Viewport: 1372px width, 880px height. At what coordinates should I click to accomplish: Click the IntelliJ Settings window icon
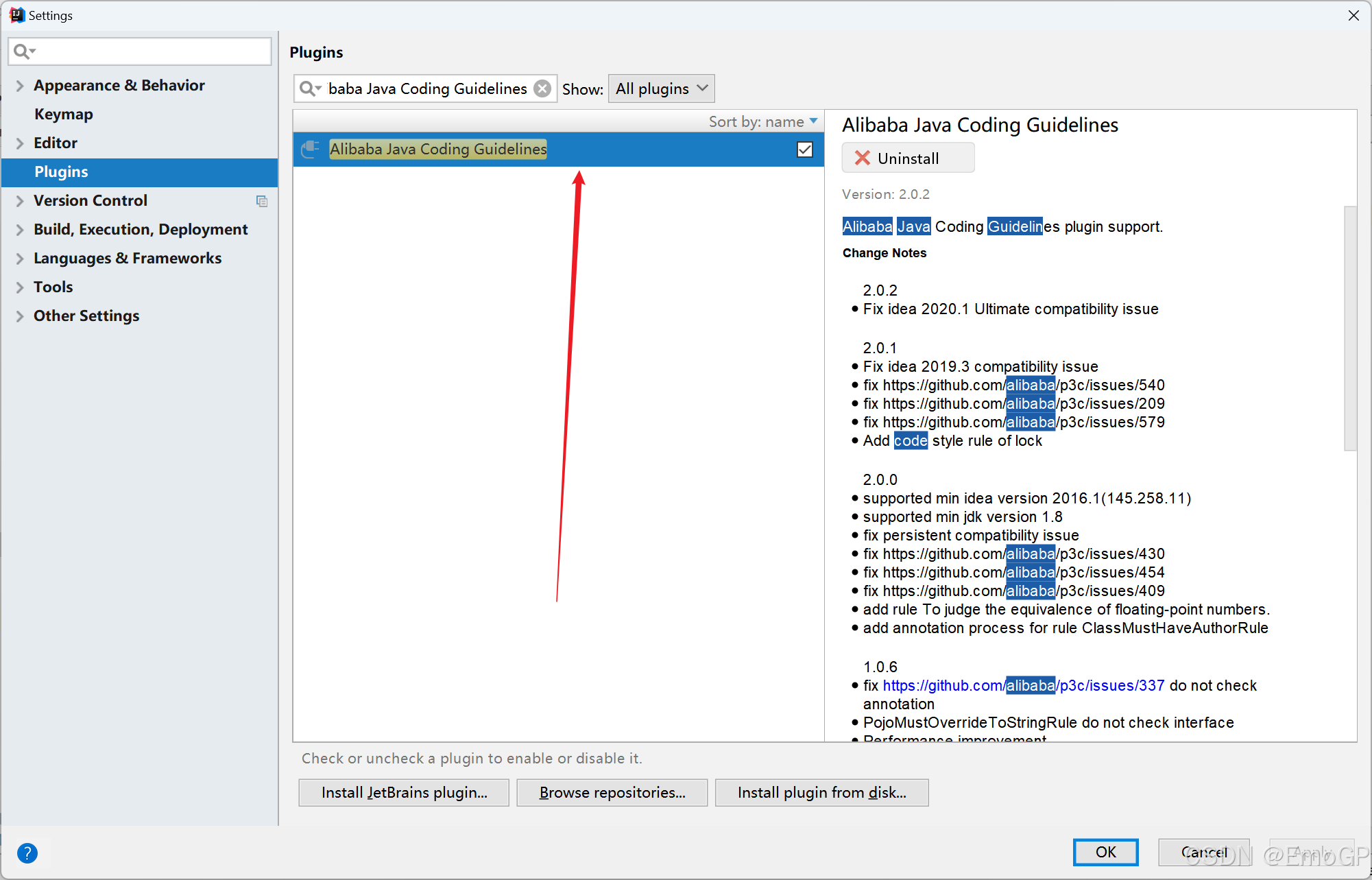16,15
